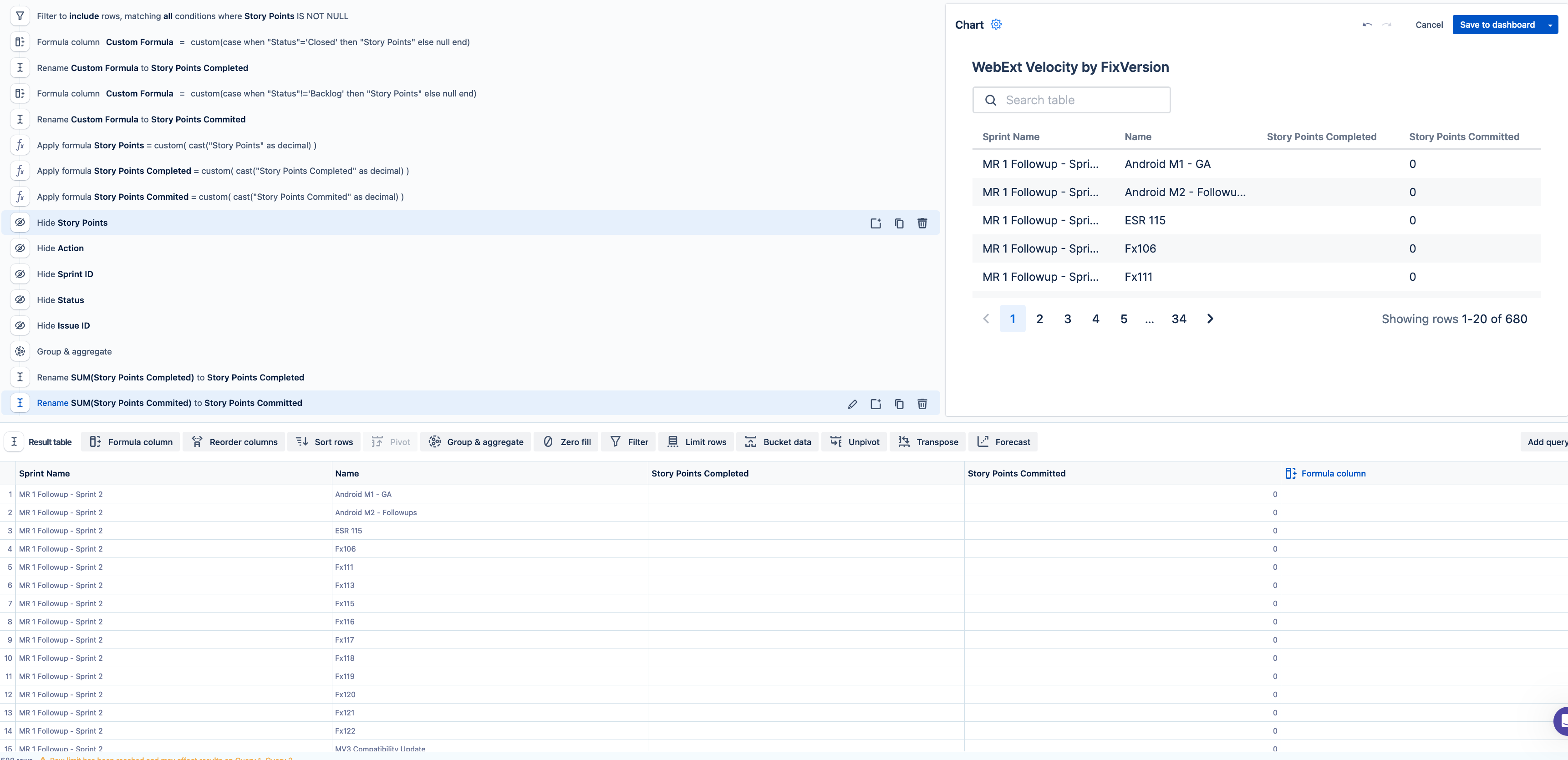Screen dimensions: 1568x760
Task: Open Save to dashboard dropdown arrow
Action: [1550, 25]
